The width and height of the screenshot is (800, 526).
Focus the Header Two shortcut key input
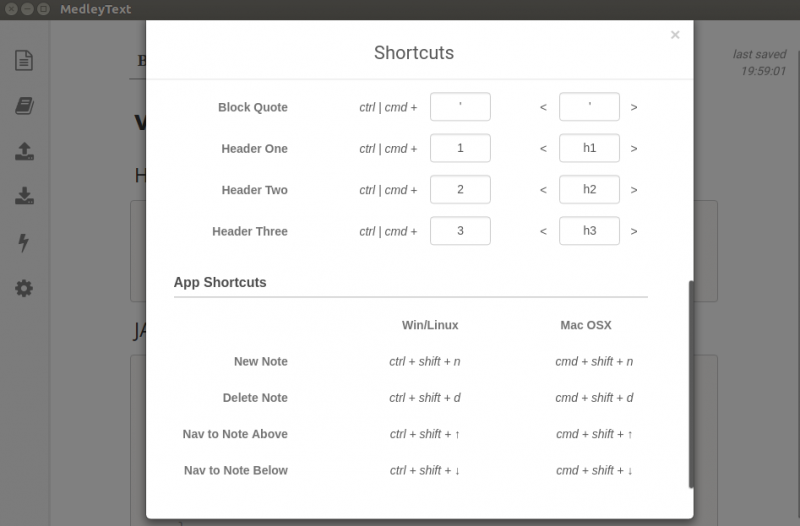[x=460, y=190]
